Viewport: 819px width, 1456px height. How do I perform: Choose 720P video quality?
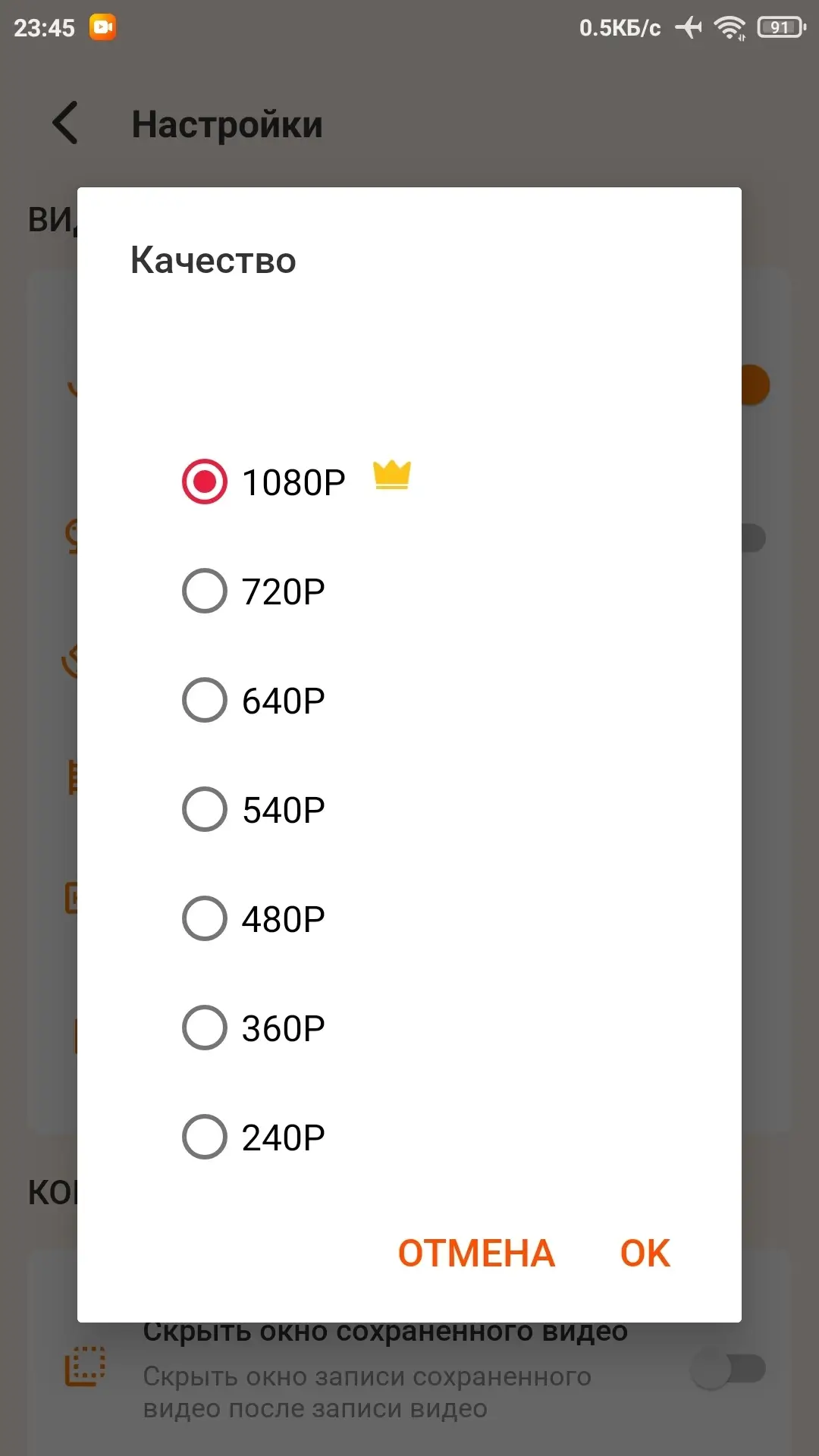(x=205, y=591)
